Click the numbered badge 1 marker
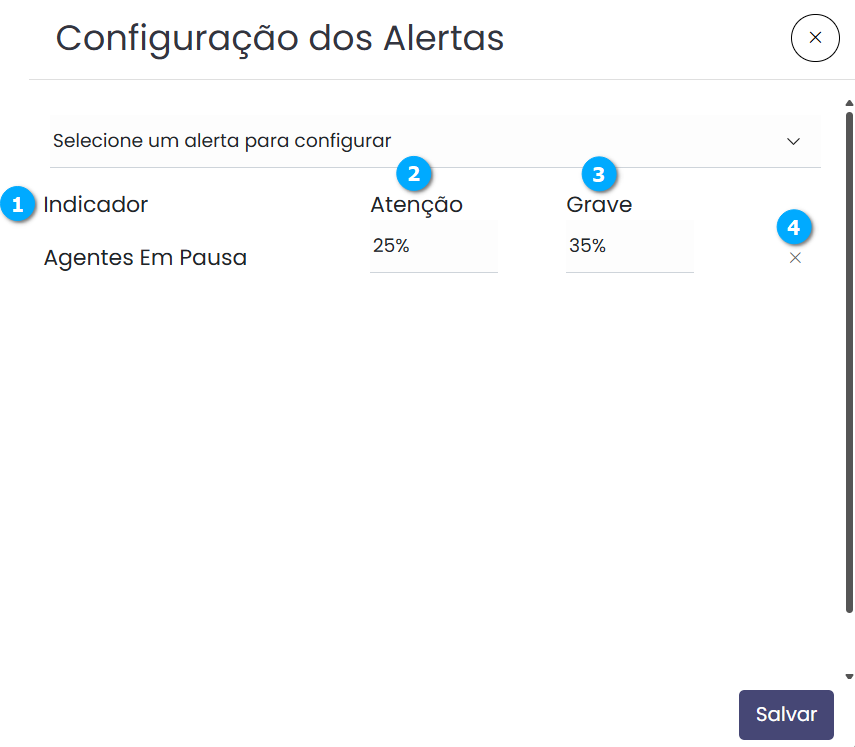 (x=16, y=205)
